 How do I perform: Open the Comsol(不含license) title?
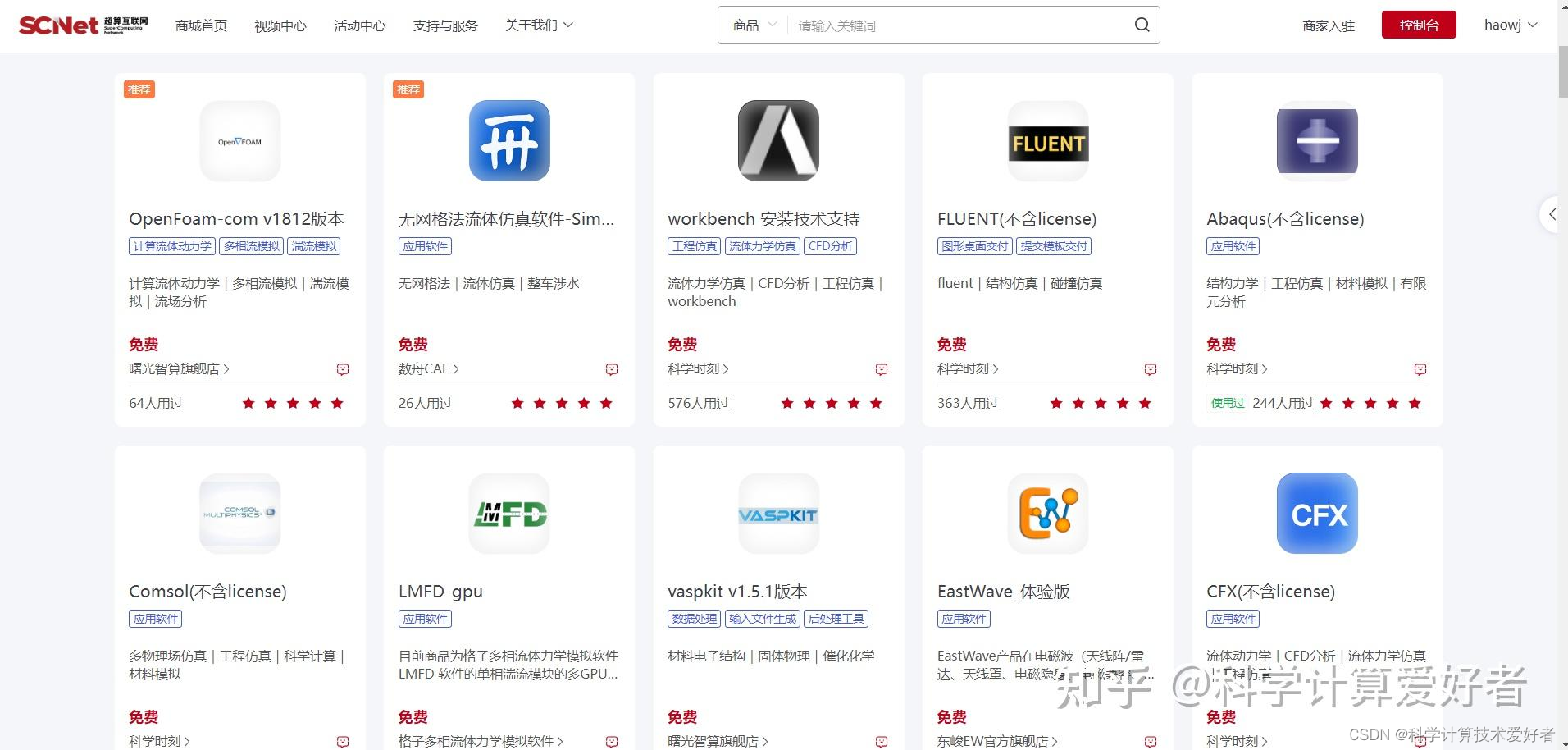(x=207, y=592)
